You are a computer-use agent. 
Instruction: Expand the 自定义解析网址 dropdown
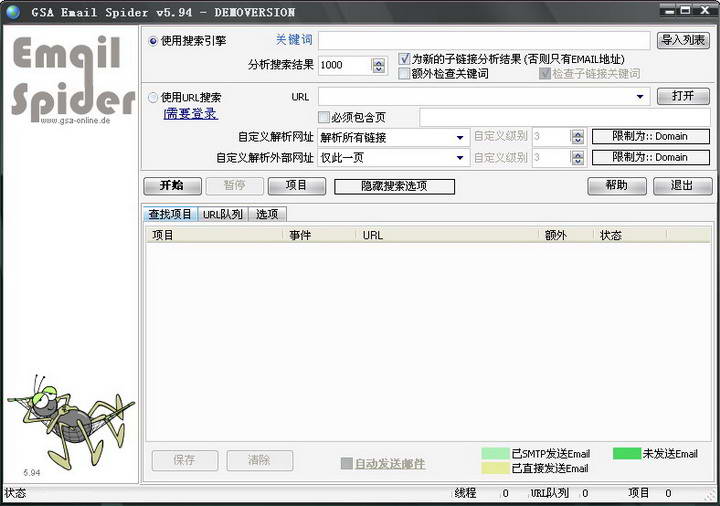[x=460, y=137]
